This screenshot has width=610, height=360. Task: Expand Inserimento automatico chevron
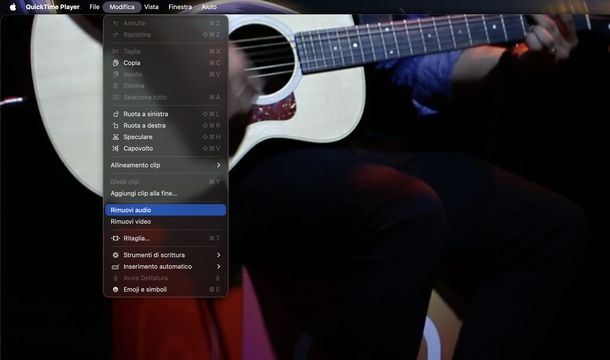pyautogui.click(x=219, y=267)
